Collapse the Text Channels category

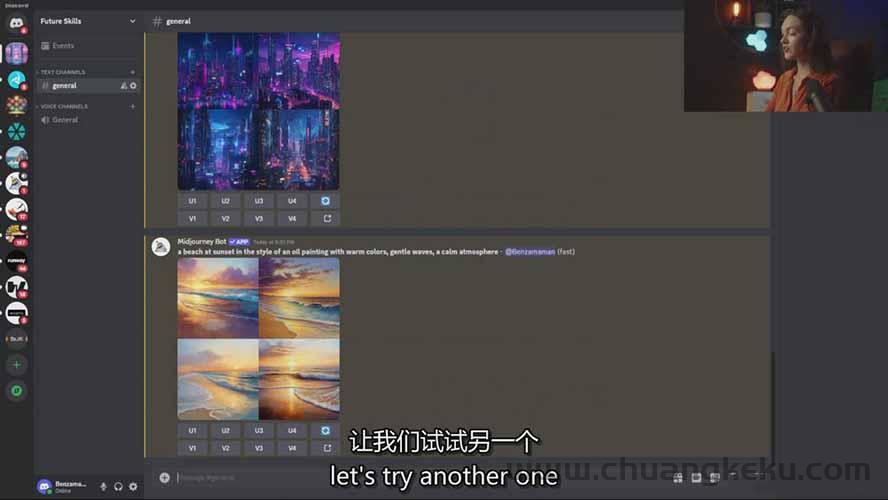pyautogui.click(x=62, y=72)
